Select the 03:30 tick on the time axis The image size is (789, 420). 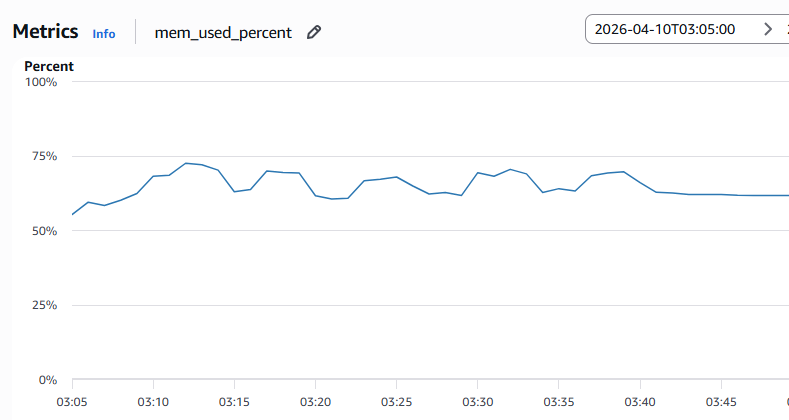[478, 402]
